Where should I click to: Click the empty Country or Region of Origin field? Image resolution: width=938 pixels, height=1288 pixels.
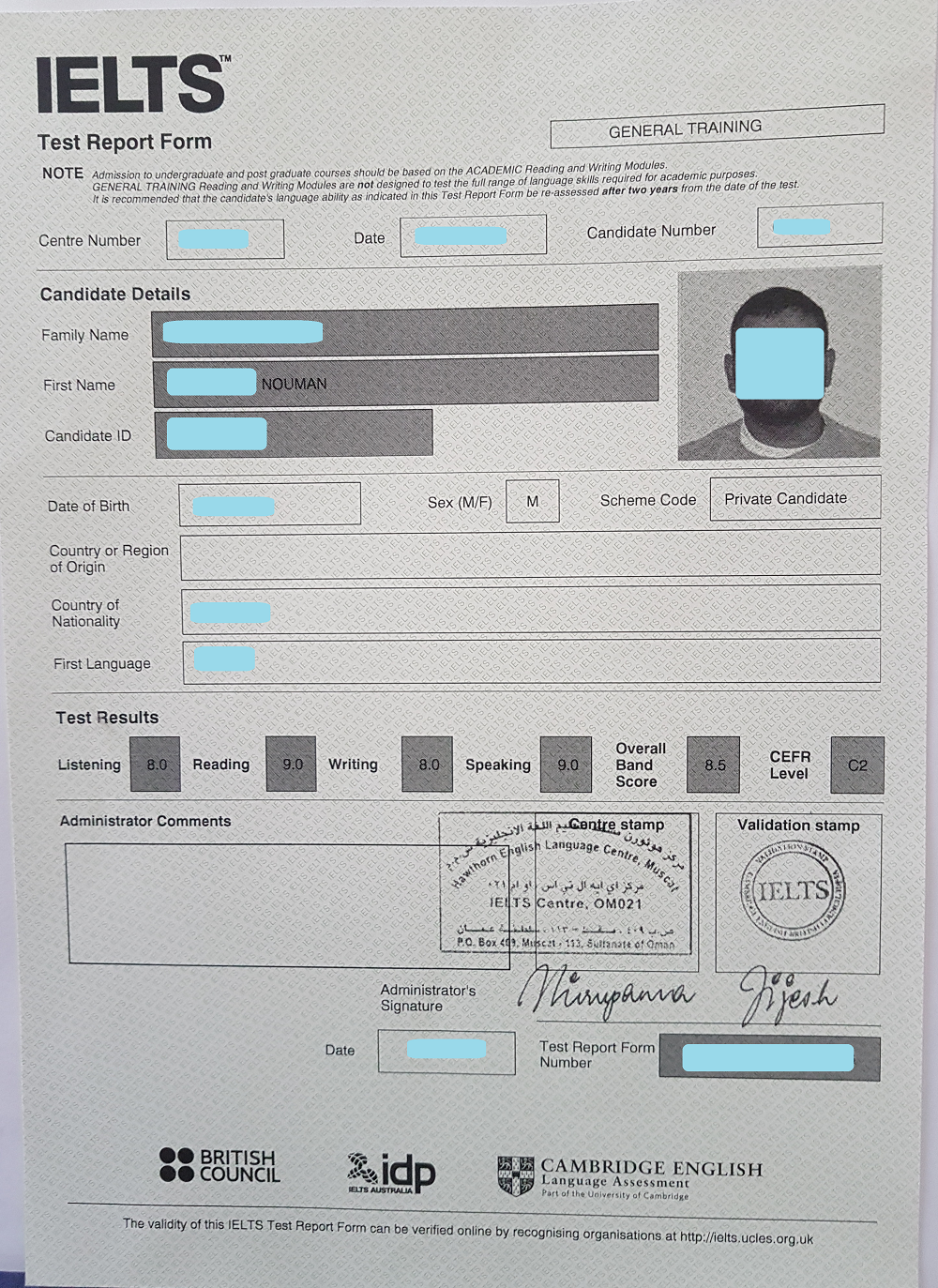pos(530,553)
